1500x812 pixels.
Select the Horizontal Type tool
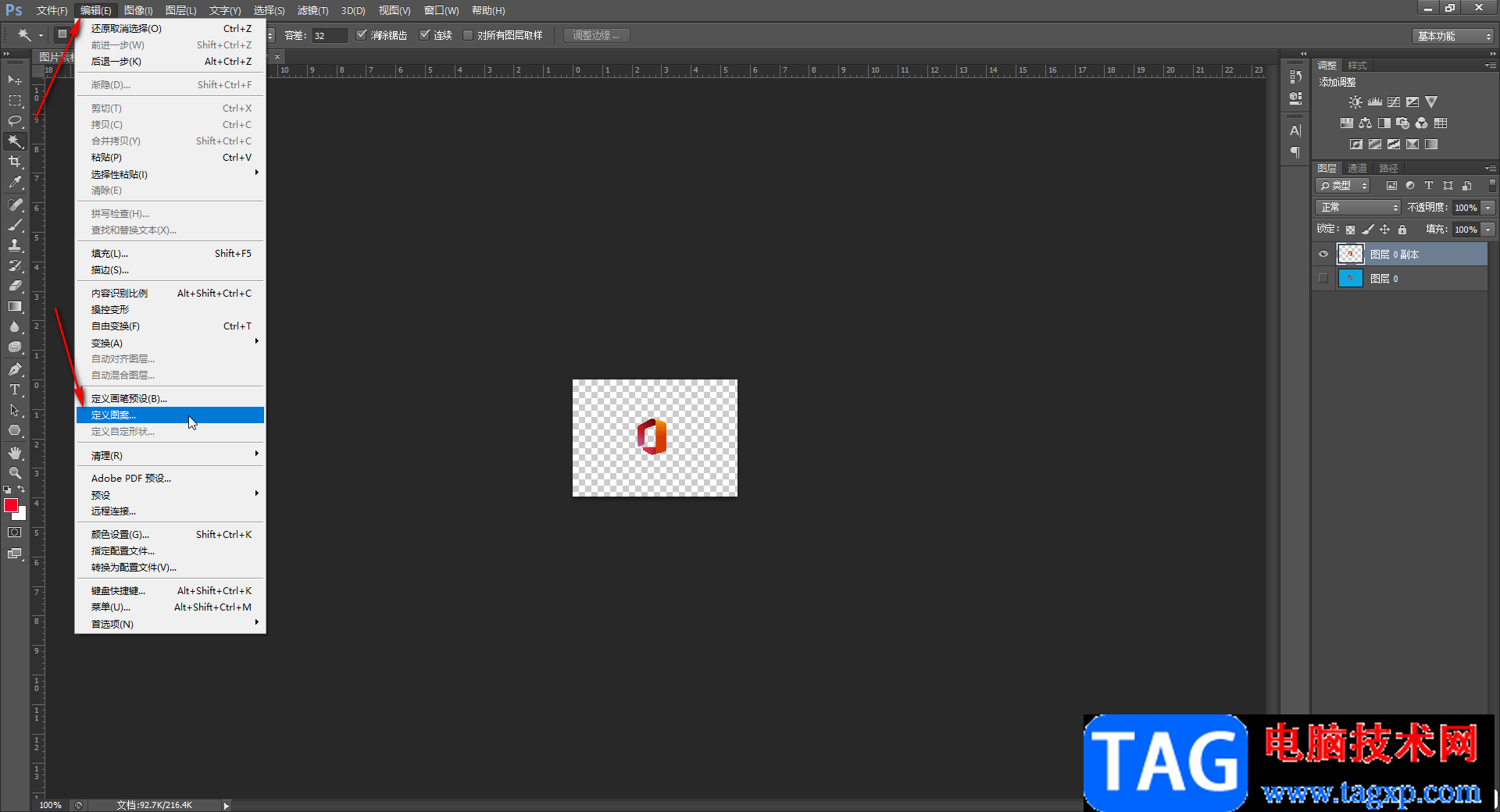tap(15, 390)
